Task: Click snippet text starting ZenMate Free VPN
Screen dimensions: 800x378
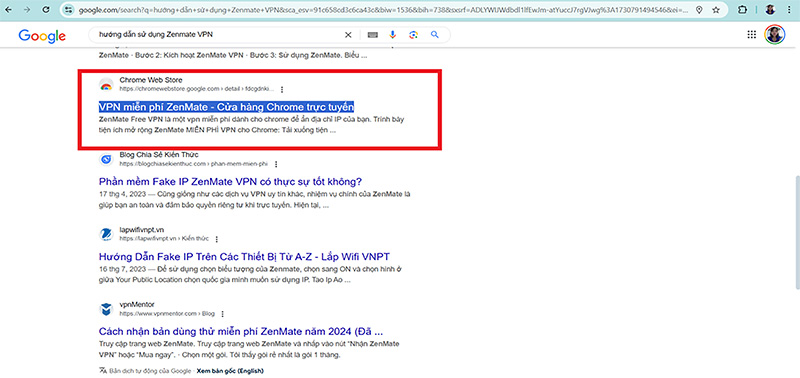Action: tap(252, 124)
